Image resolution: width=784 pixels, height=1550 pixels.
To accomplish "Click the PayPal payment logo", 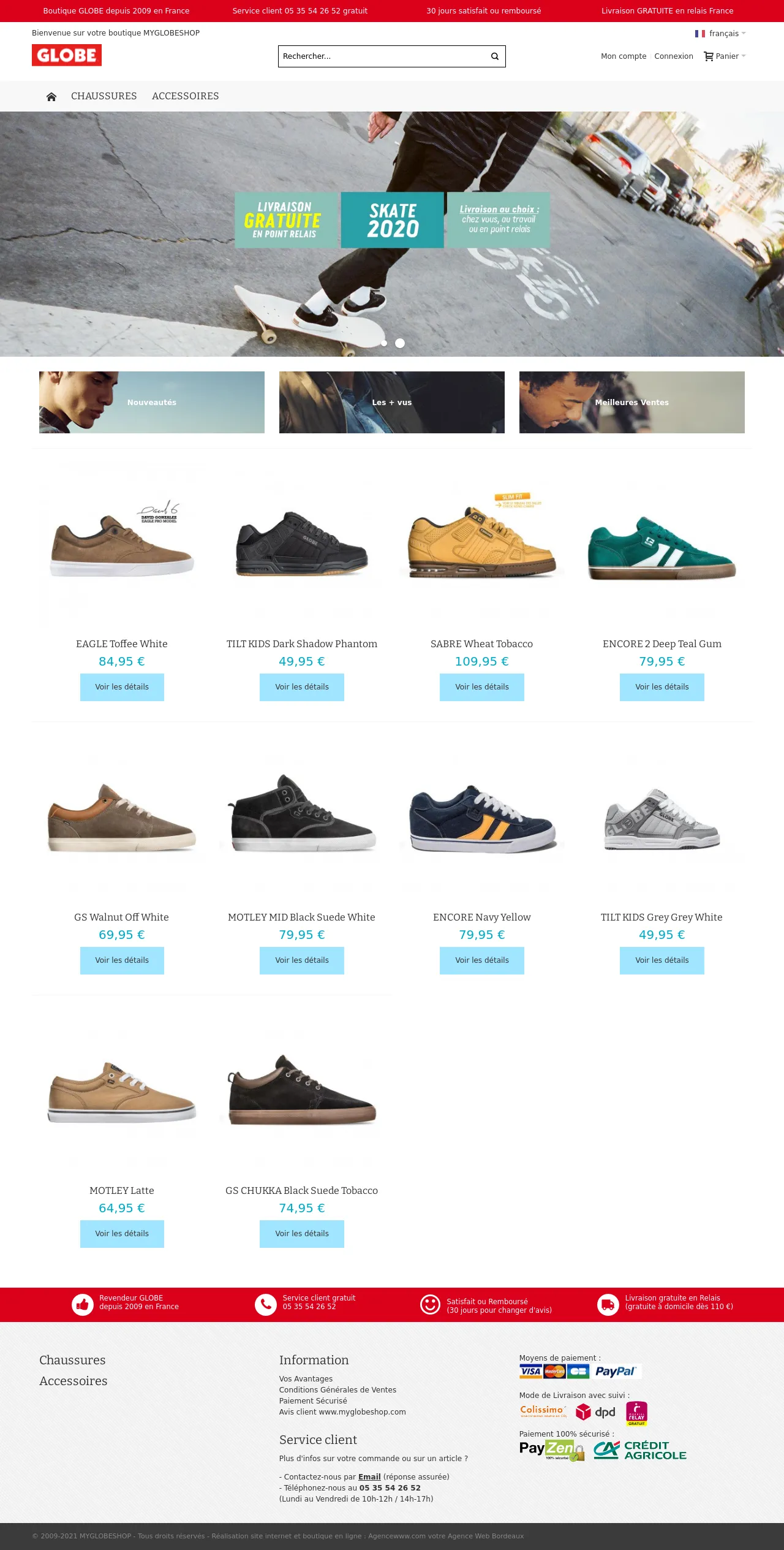I will [x=616, y=1371].
